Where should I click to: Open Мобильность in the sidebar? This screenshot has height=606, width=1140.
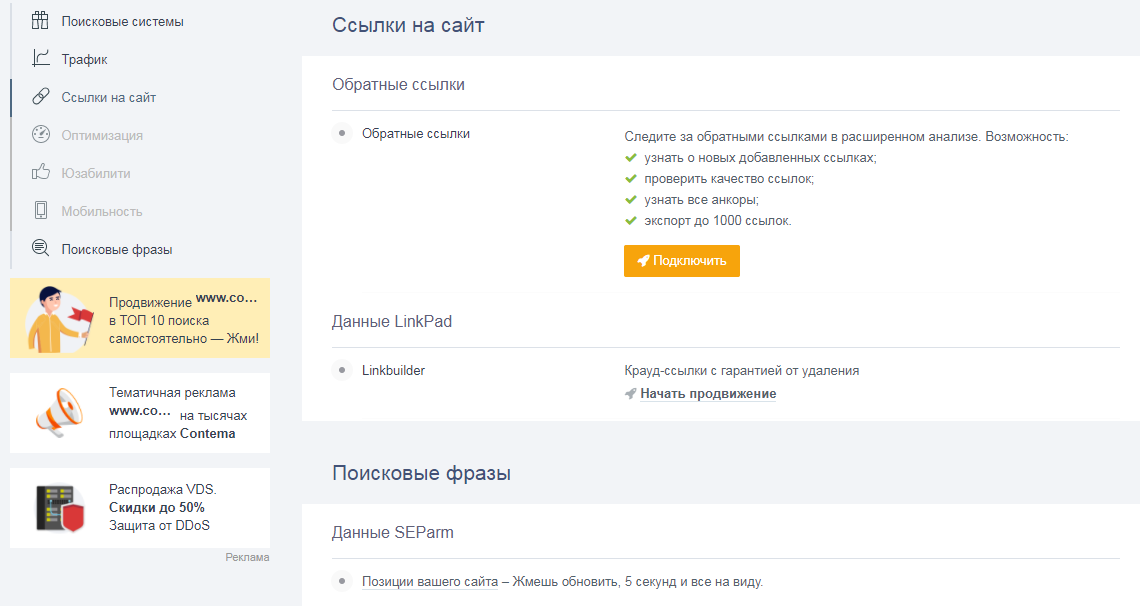pos(102,211)
